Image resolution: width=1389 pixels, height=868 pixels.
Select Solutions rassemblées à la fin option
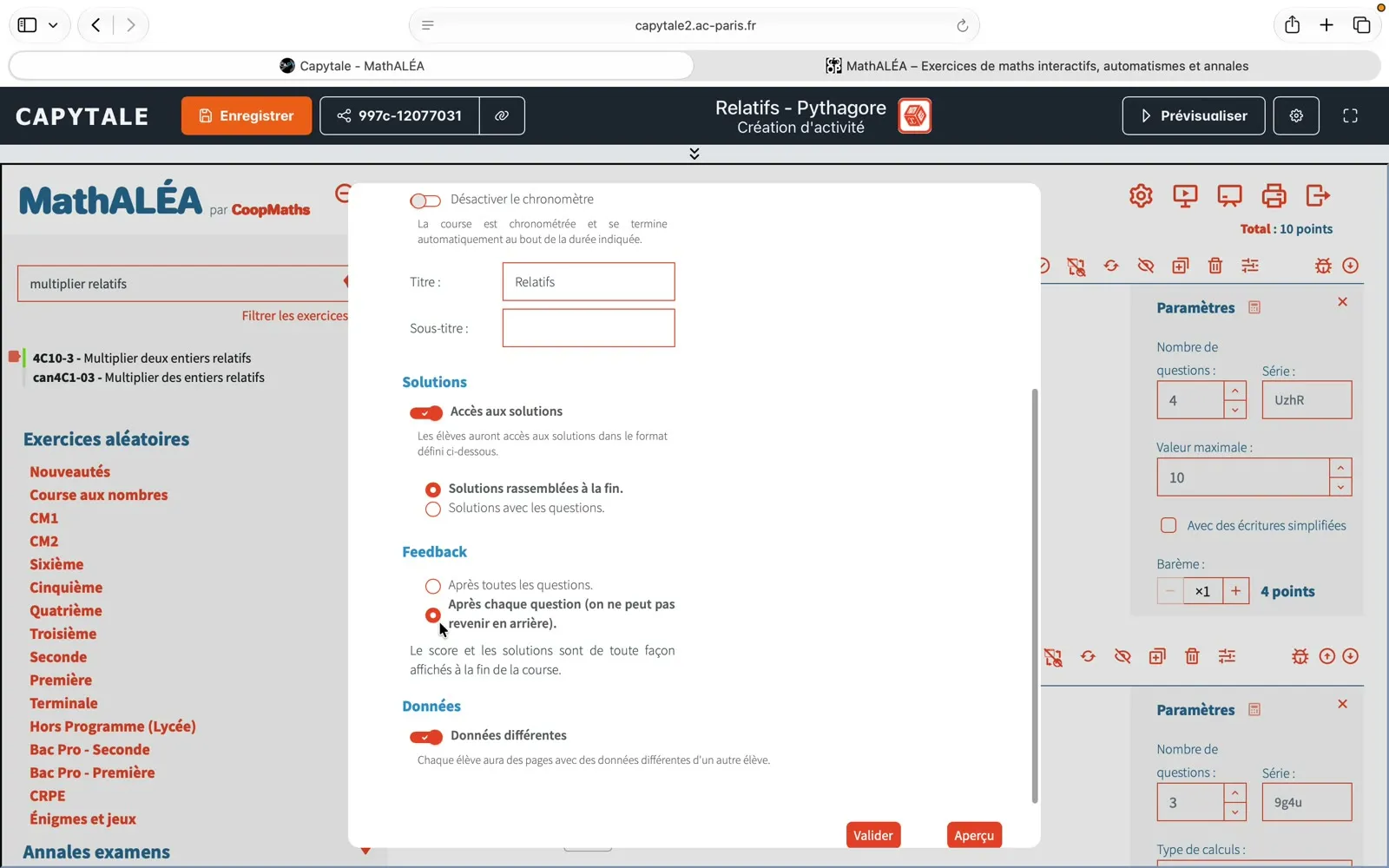pyautogui.click(x=433, y=490)
